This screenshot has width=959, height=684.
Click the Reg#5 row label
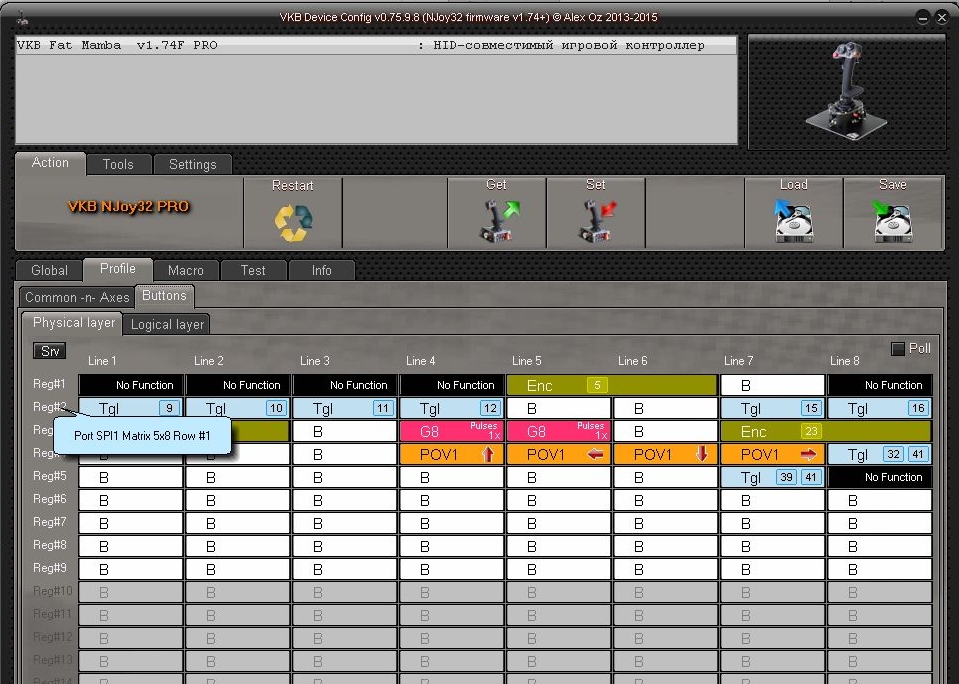(49, 475)
